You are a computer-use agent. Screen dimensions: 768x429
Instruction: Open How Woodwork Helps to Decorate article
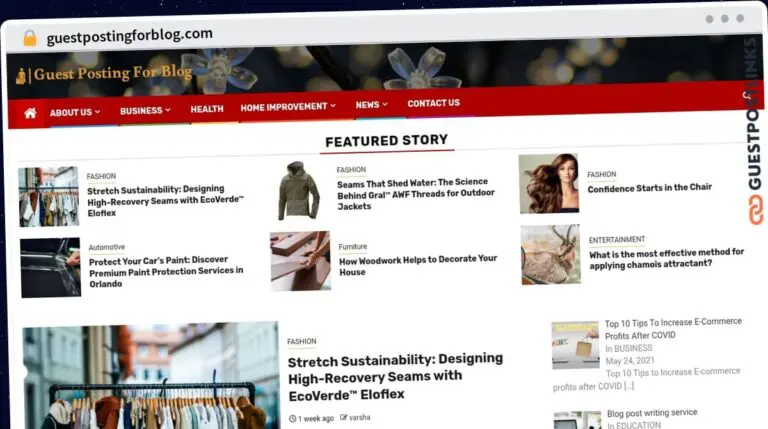point(418,265)
